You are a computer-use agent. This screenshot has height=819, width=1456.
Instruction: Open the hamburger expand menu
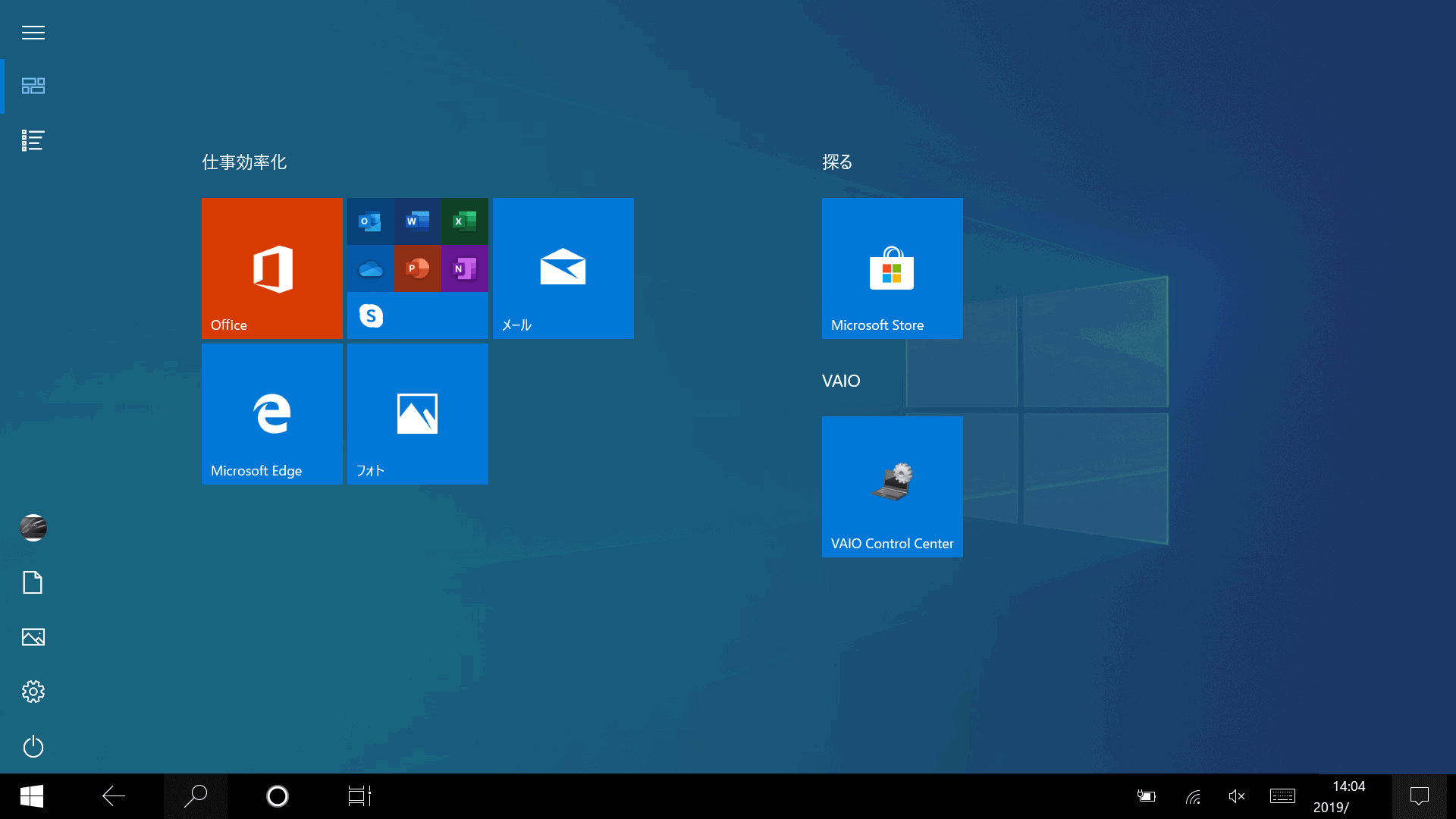(33, 33)
